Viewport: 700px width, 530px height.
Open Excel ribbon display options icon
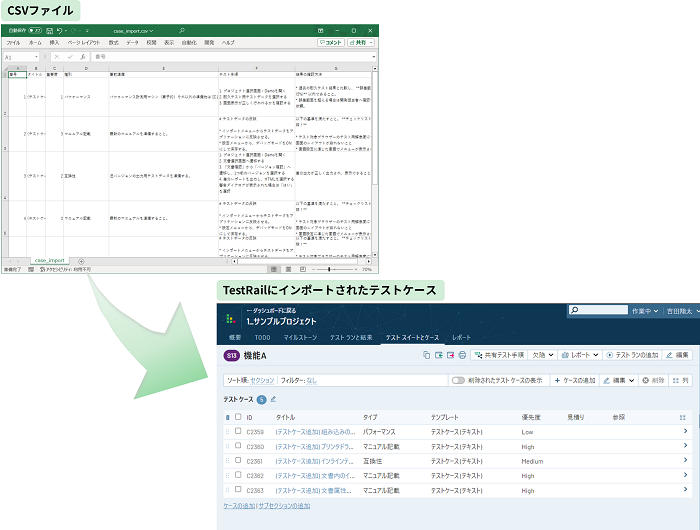(320, 31)
